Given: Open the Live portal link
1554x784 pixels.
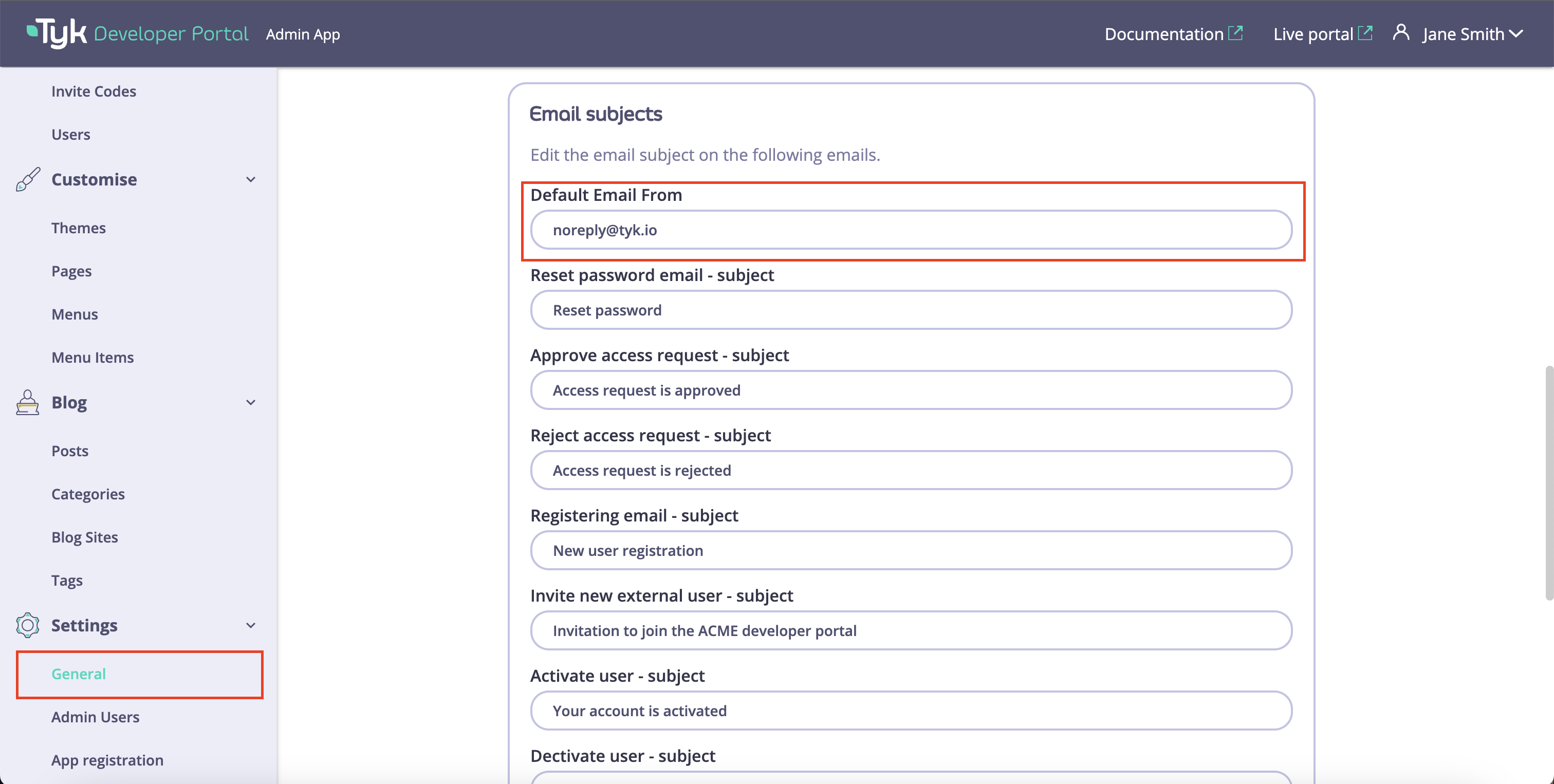Looking at the screenshot, I should [x=1312, y=34].
